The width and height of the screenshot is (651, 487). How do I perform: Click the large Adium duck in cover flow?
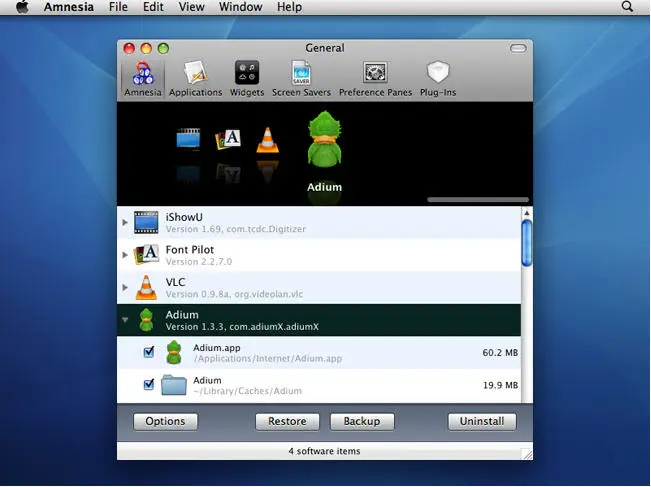(x=325, y=139)
